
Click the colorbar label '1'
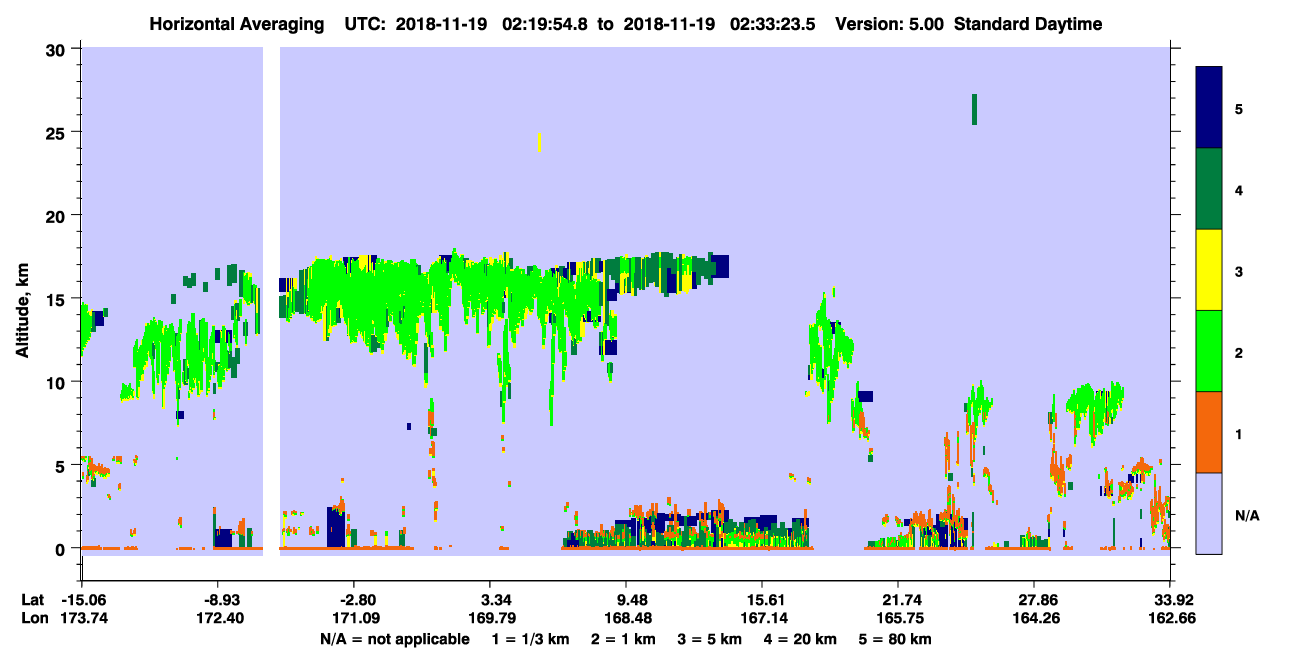(x=1239, y=434)
